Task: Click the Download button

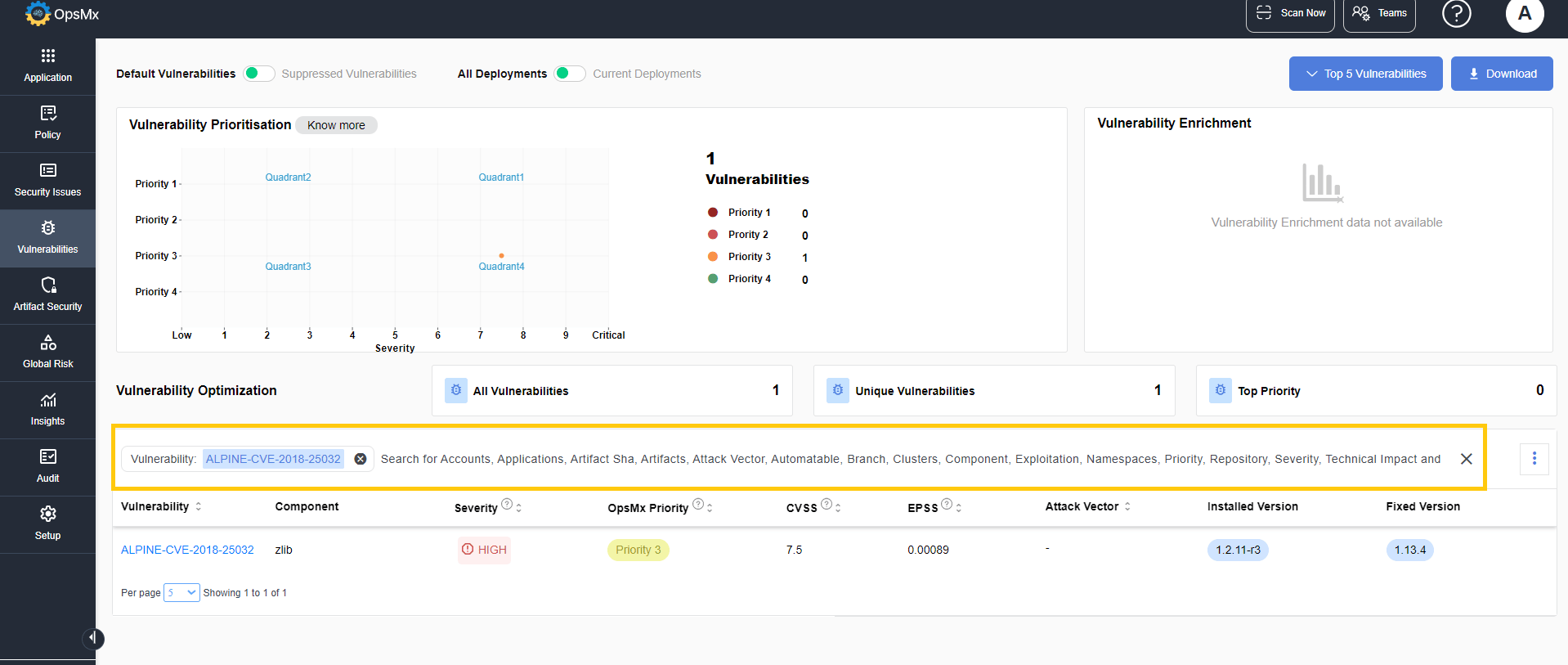Action: click(1502, 74)
